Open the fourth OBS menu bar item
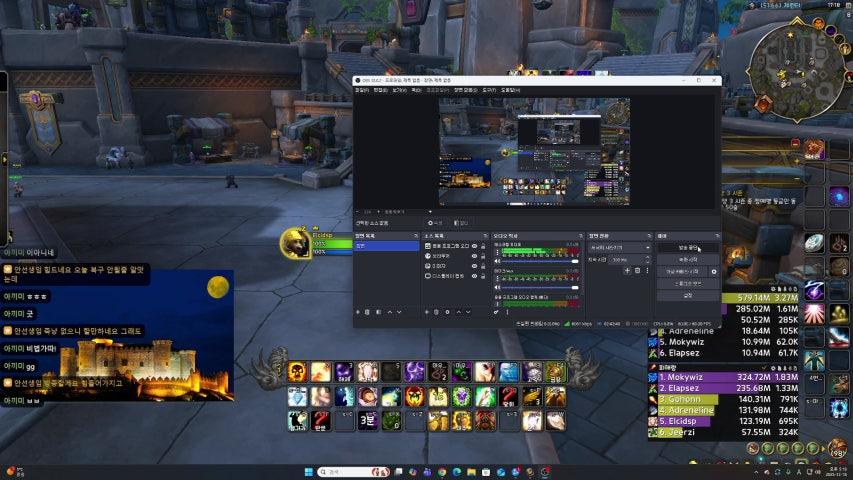 (416, 90)
